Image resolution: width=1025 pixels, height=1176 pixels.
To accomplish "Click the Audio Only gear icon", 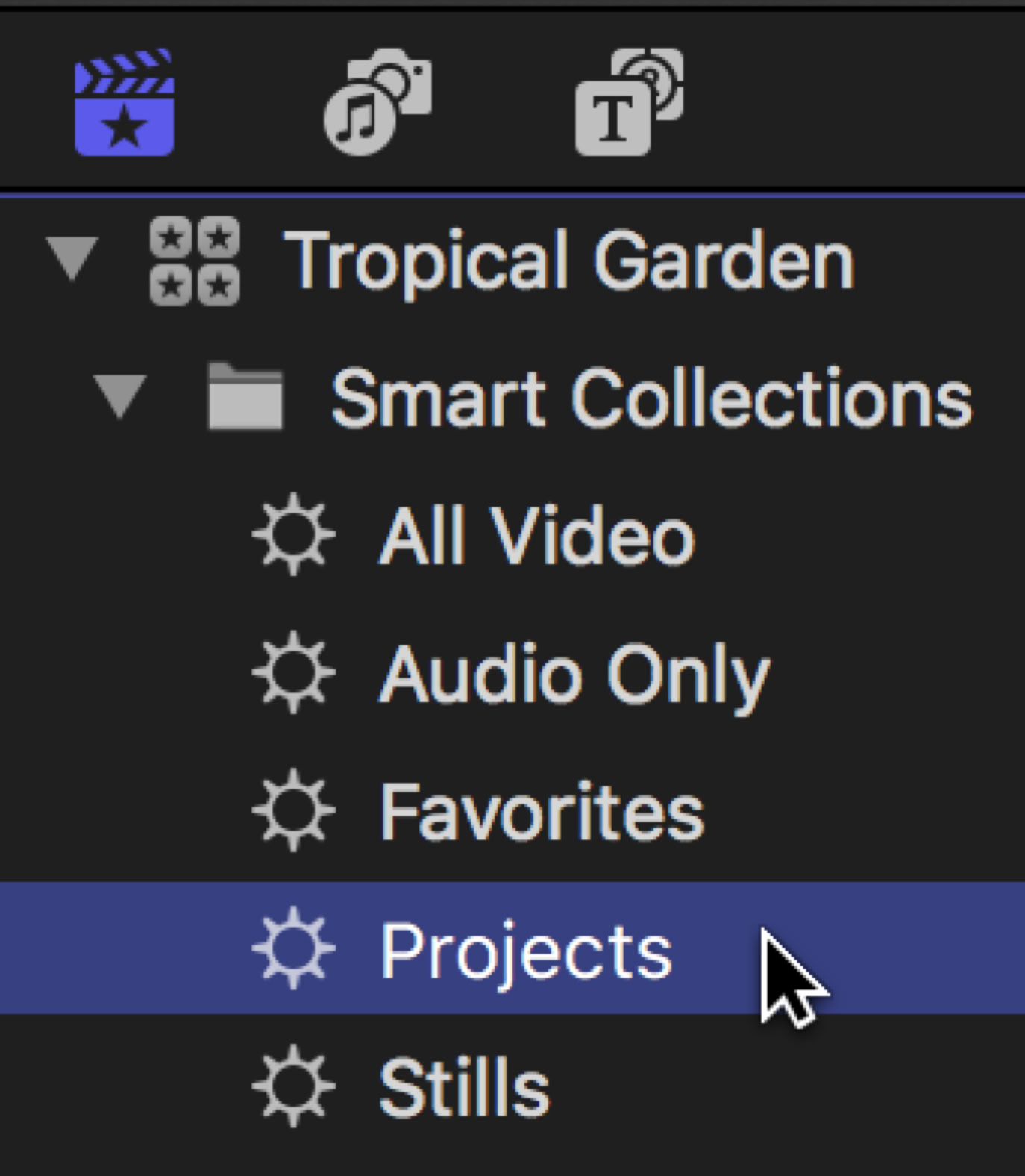I will [x=293, y=672].
